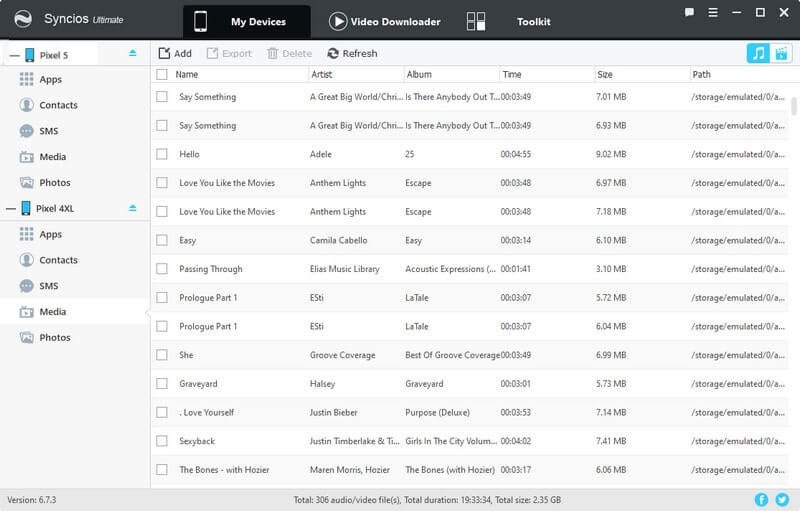The height and width of the screenshot is (511, 800).
Task: Check the Hello by Adele row
Action: tap(162, 154)
